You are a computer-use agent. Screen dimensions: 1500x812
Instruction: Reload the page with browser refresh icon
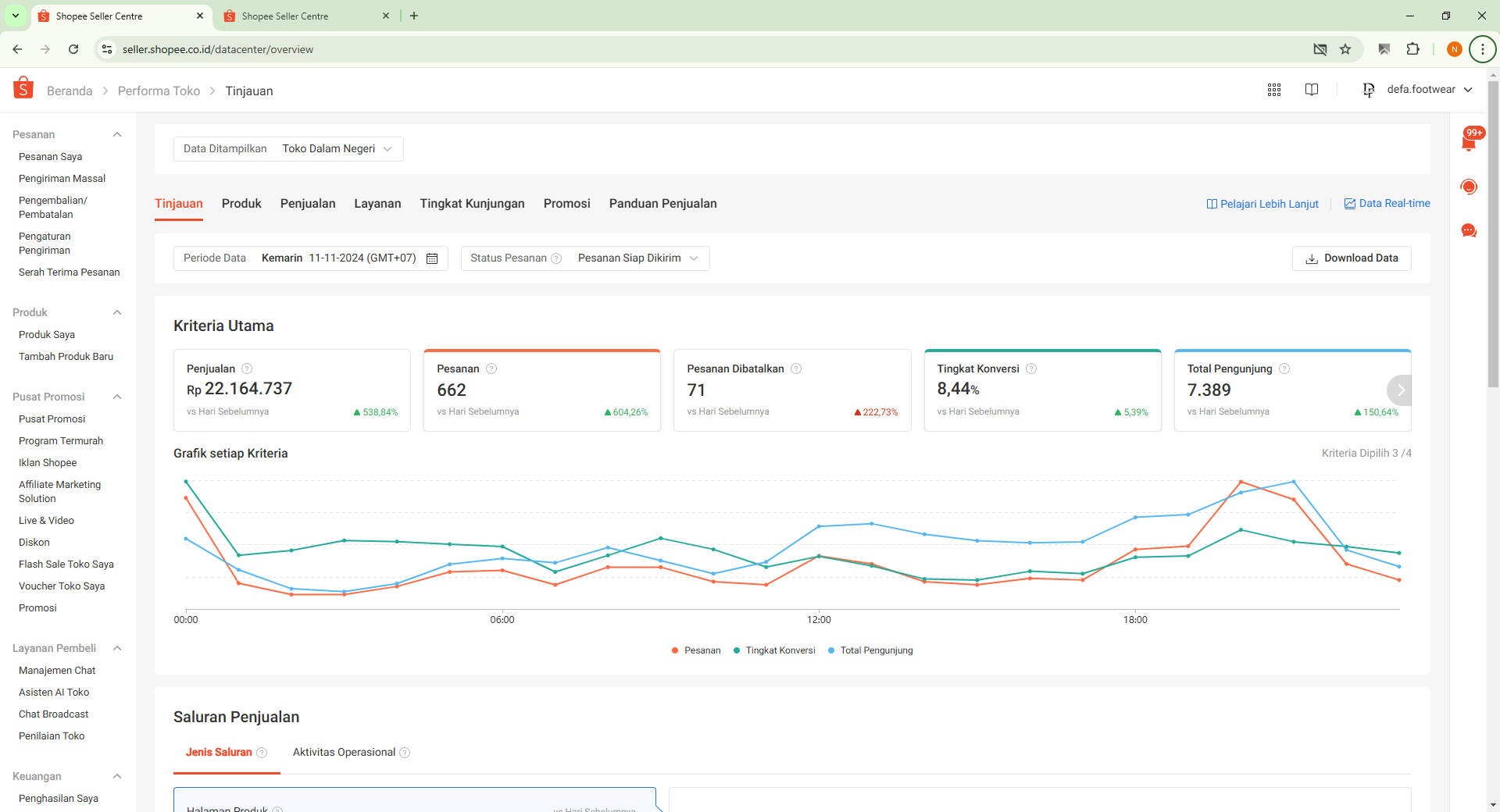tap(73, 49)
